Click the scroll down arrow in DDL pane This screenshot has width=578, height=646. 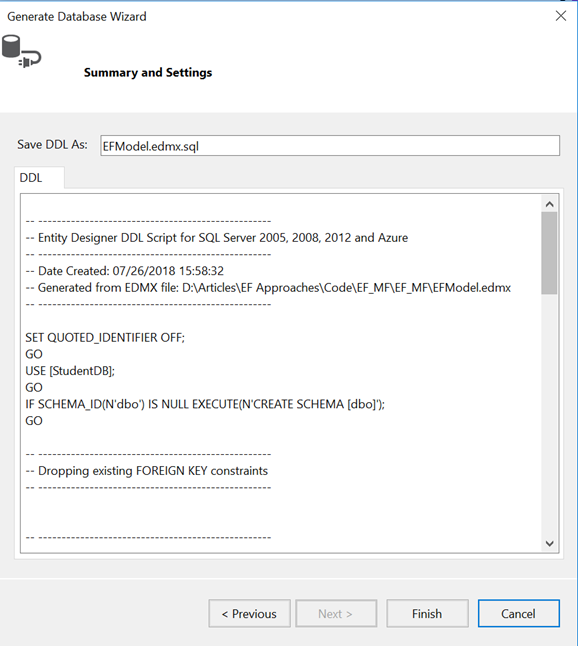click(549, 543)
